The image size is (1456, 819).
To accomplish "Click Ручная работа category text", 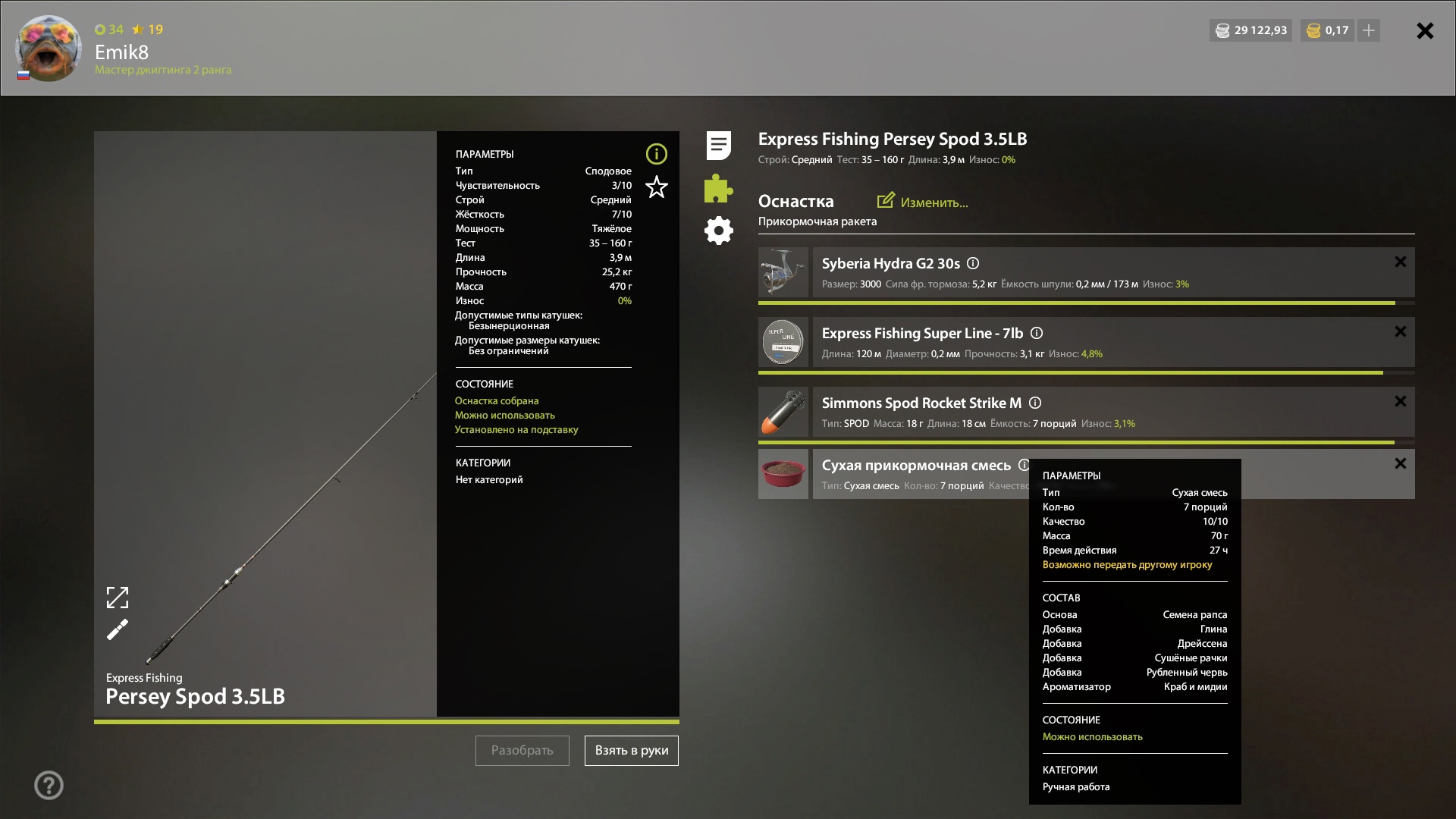I will pyautogui.click(x=1075, y=787).
